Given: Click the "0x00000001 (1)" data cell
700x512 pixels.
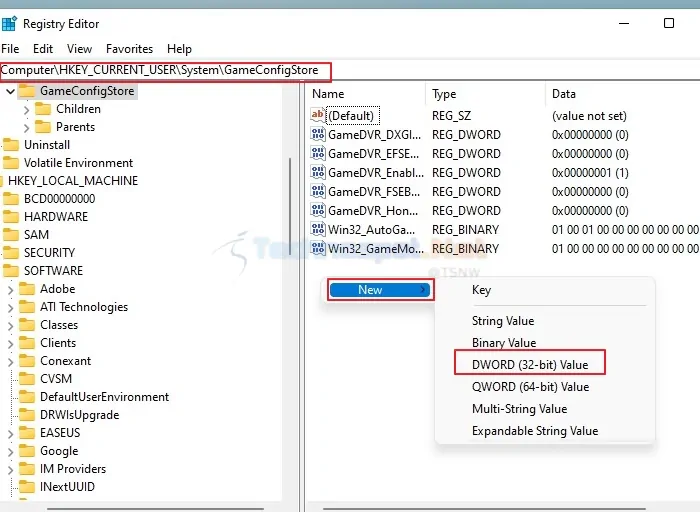Looking at the screenshot, I should (x=590, y=173).
